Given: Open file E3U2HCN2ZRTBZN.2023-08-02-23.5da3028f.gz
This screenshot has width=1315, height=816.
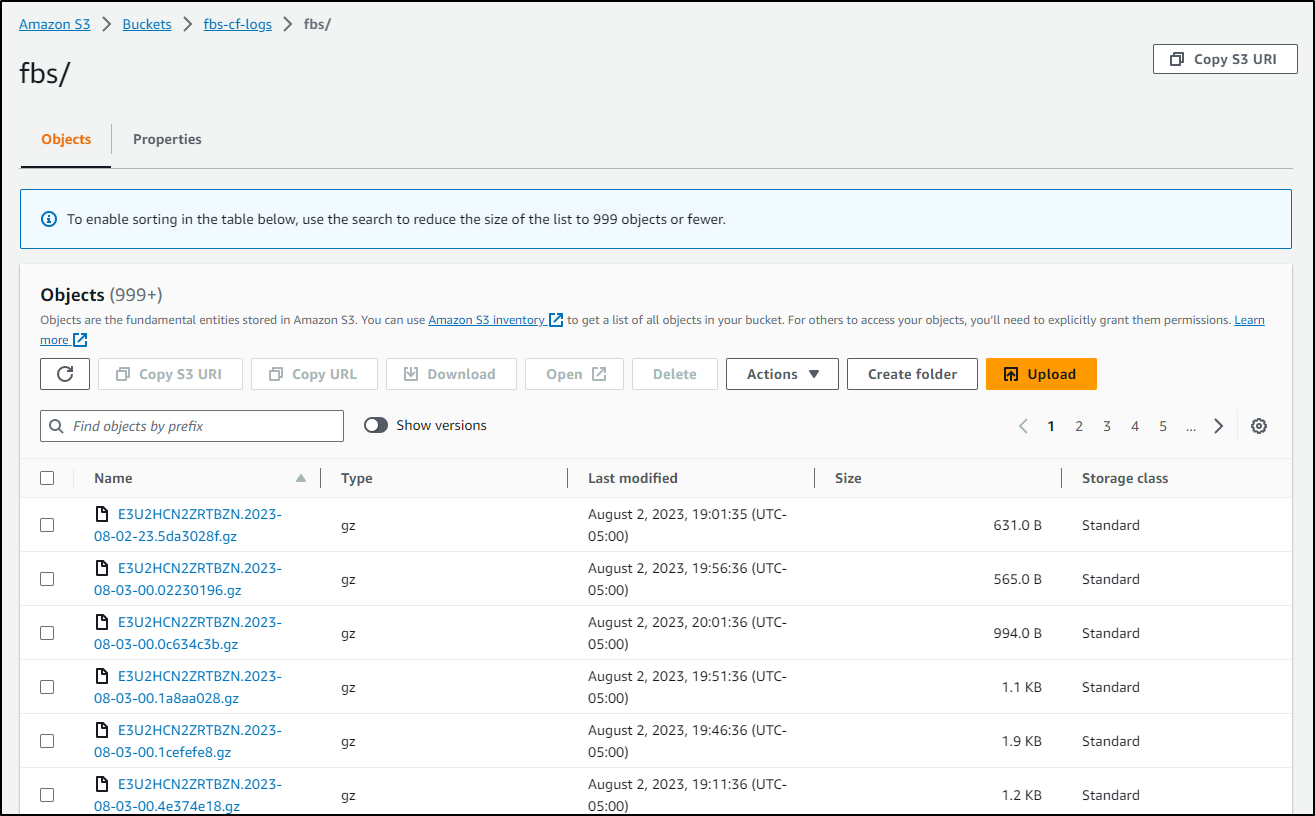Looking at the screenshot, I should point(188,525).
